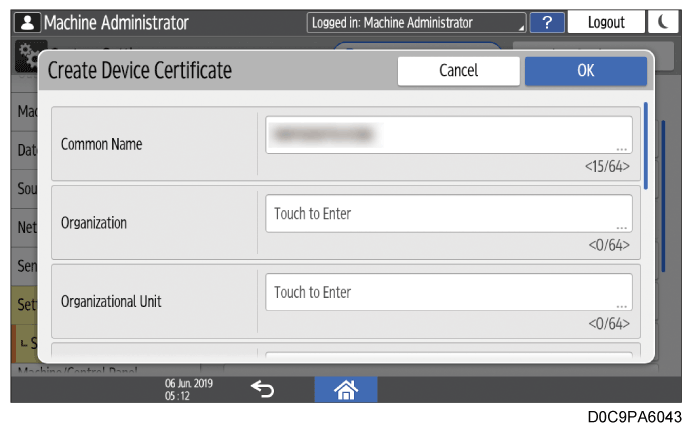The image size is (691, 427).
Task: Tap the Organization 'Touch to Enter' field
Action: pos(447,213)
